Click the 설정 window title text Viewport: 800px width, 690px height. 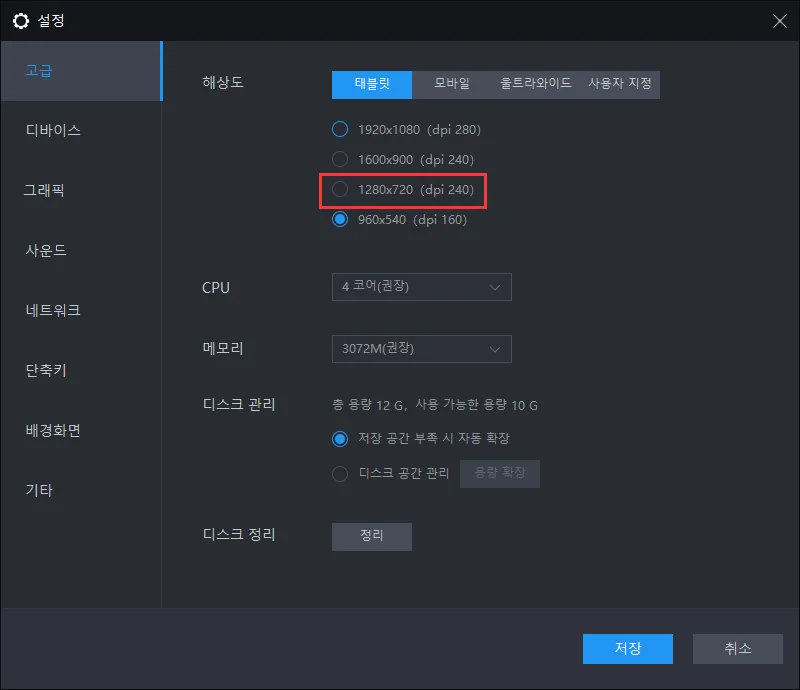pos(51,21)
